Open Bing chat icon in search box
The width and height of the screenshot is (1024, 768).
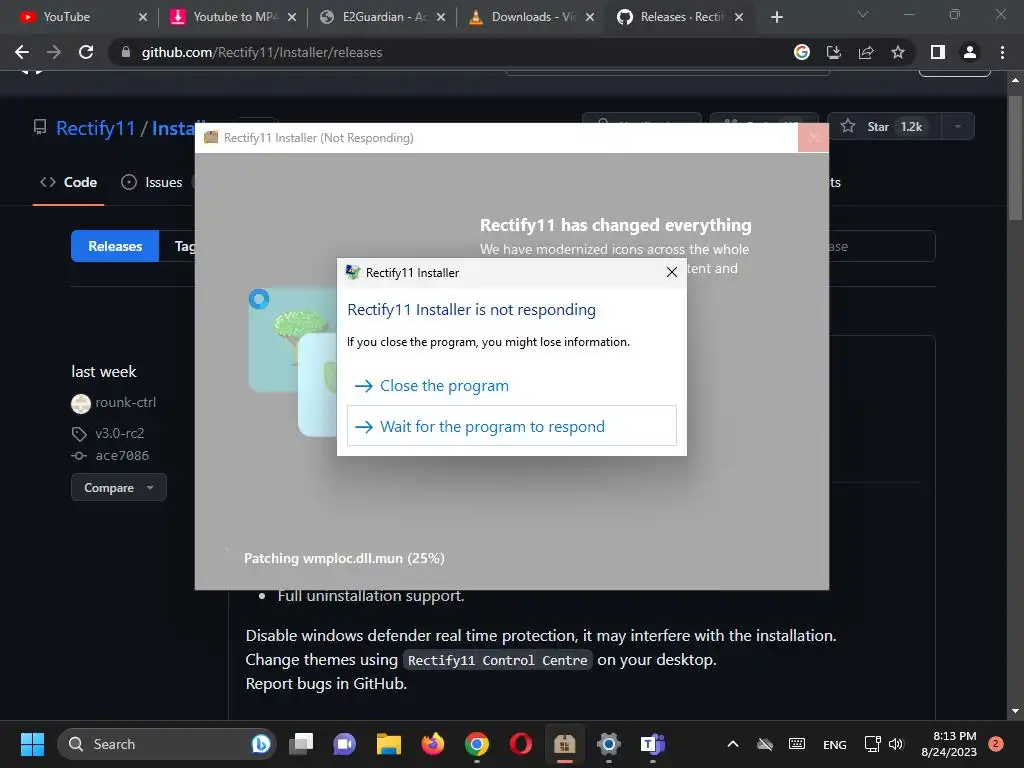click(x=261, y=744)
